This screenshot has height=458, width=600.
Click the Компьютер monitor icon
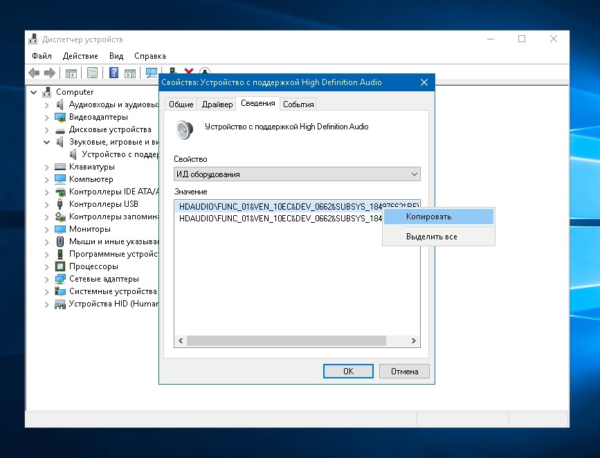pyautogui.click(x=60, y=179)
